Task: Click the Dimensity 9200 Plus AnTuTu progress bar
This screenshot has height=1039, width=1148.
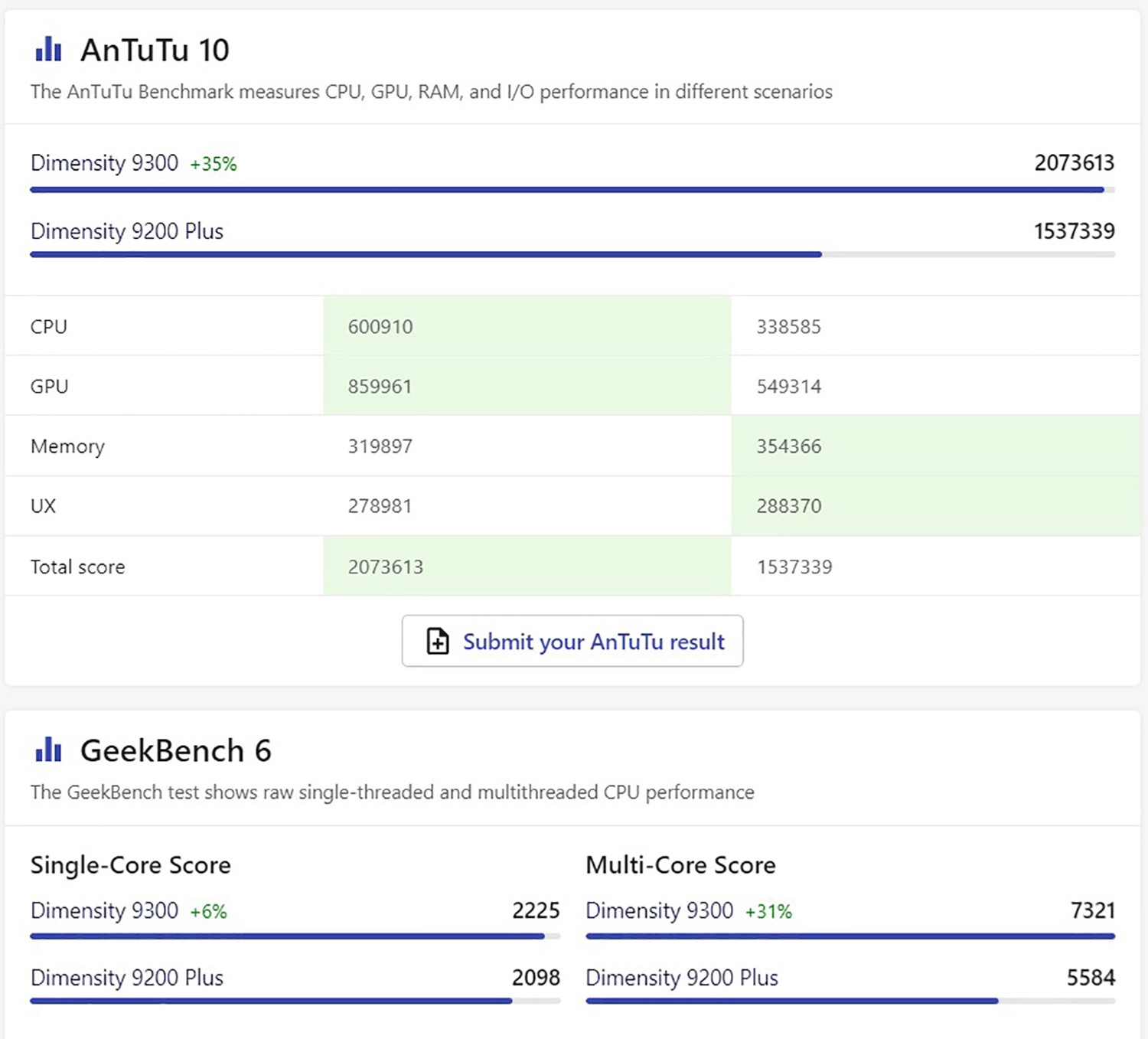Action: (x=572, y=254)
